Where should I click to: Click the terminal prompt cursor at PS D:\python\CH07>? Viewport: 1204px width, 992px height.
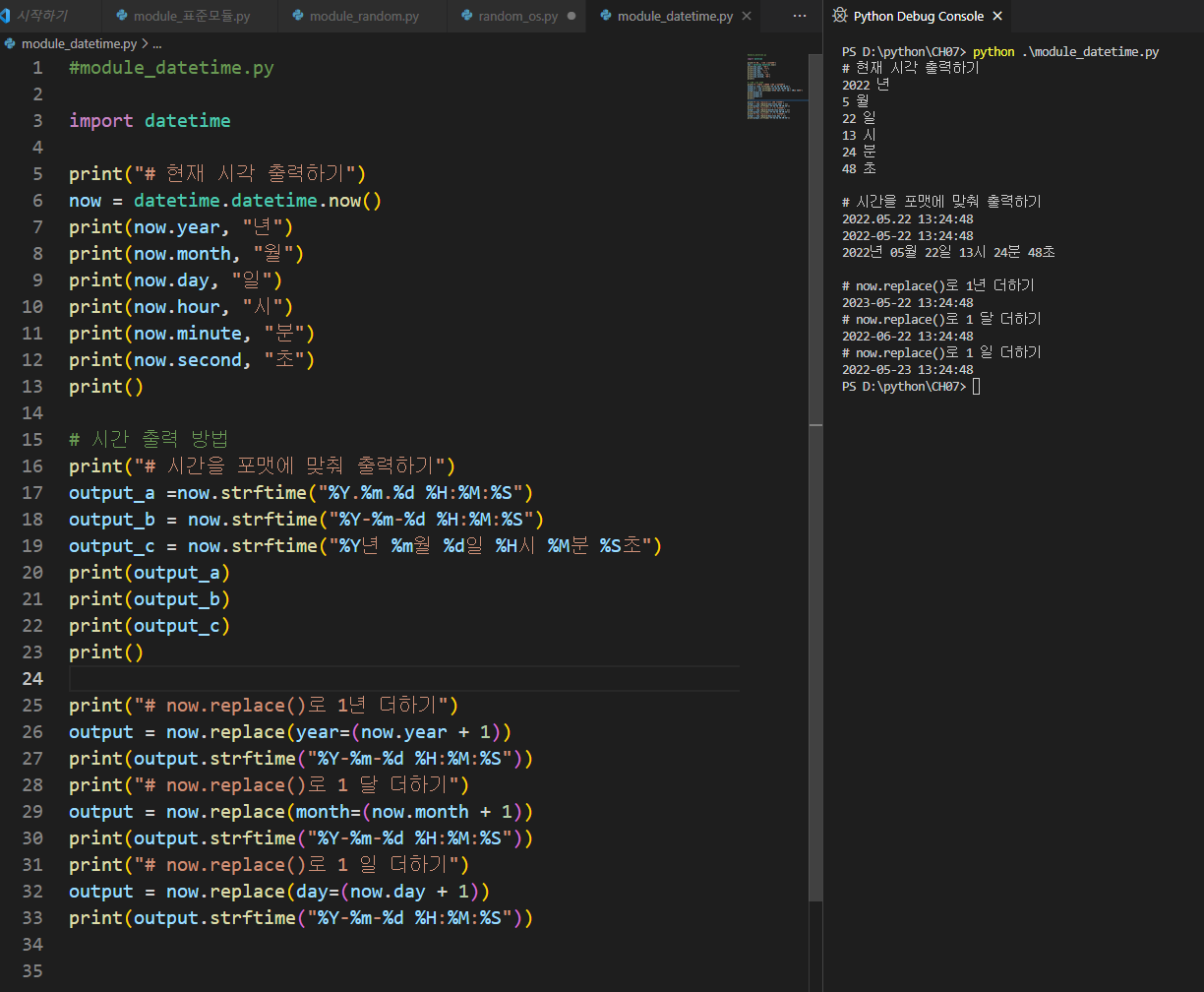(x=976, y=387)
